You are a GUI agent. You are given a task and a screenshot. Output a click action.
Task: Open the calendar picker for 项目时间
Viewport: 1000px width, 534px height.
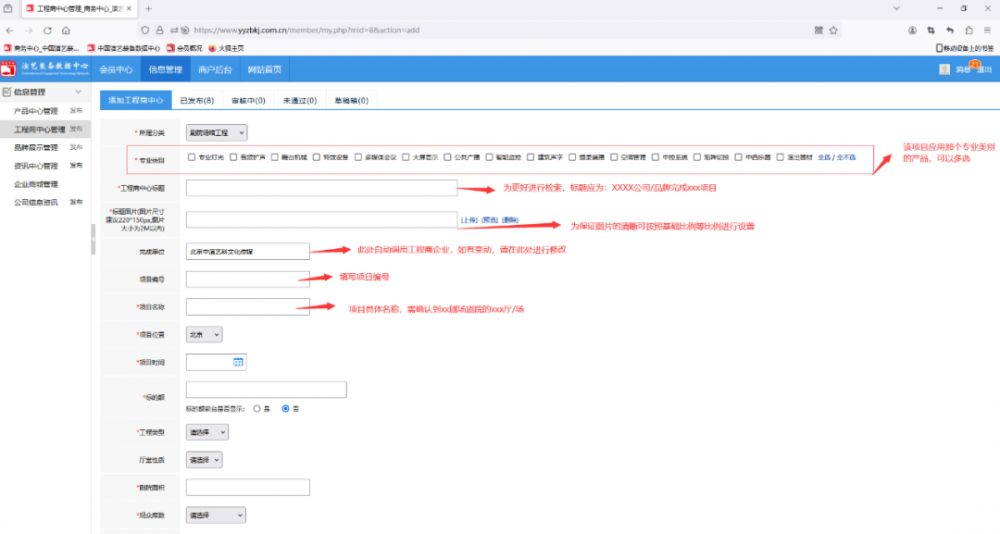pos(238,361)
